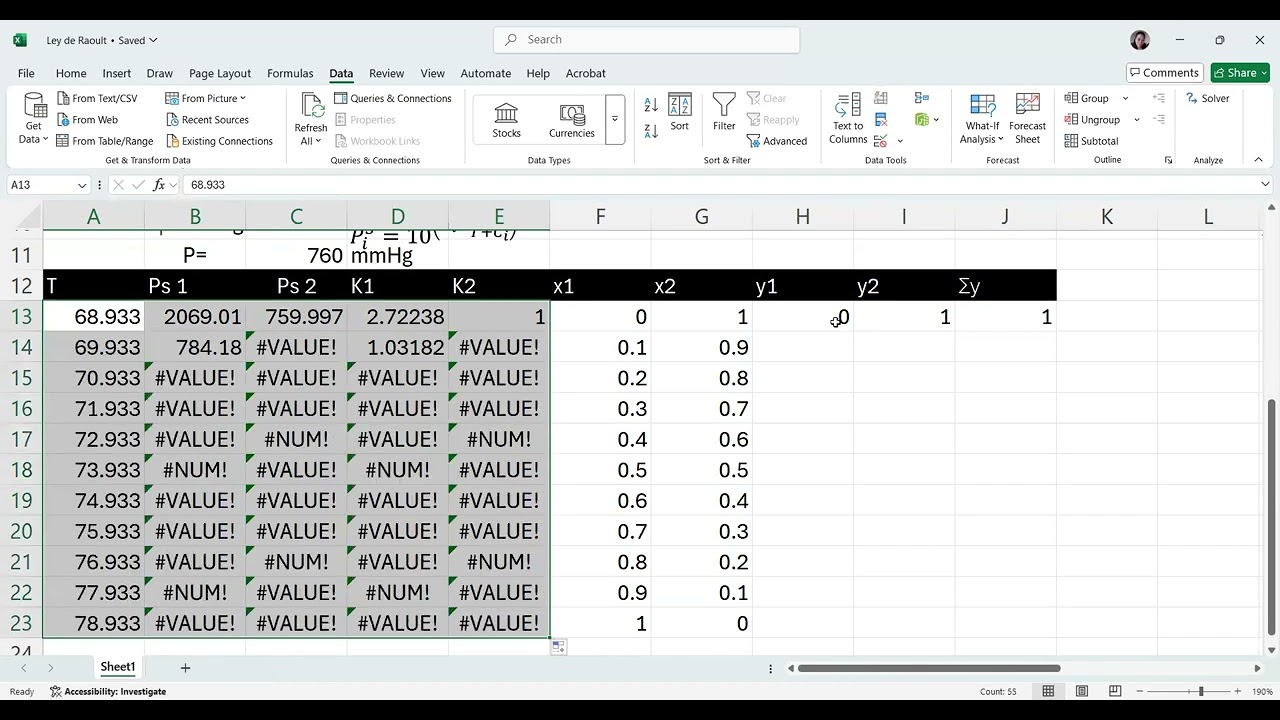Screen dimensions: 1280x720
Task: Expand the Data Types gallery
Action: pyautogui.click(x=615, y=119)
